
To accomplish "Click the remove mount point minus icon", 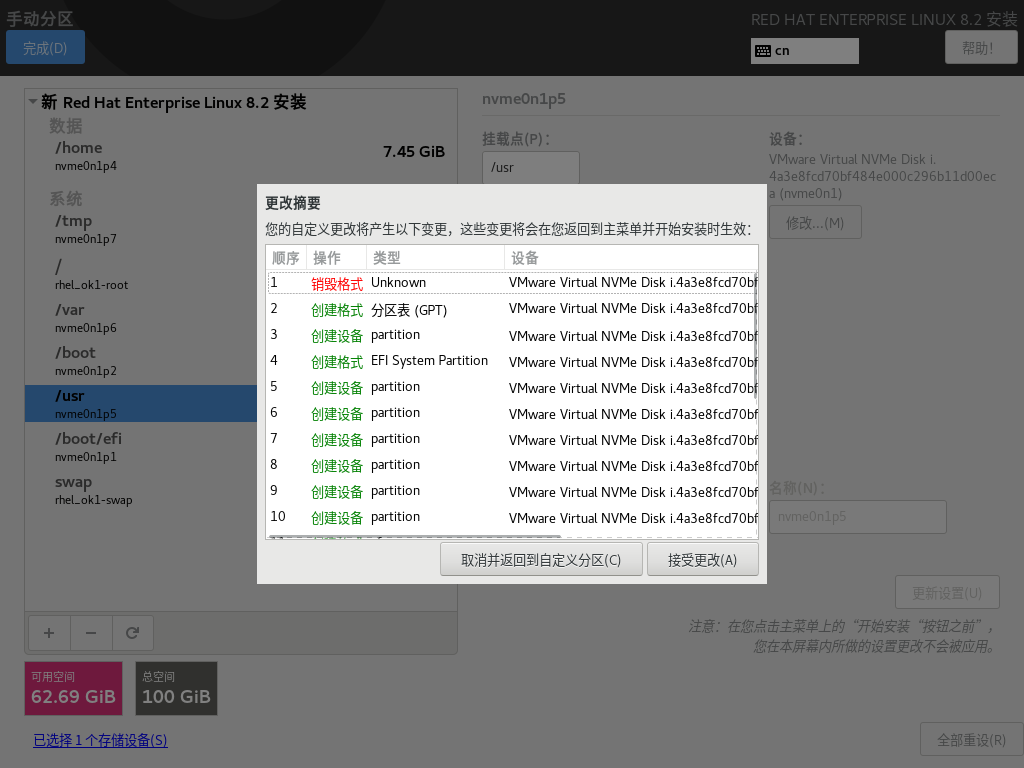I will tap(91, 633).
